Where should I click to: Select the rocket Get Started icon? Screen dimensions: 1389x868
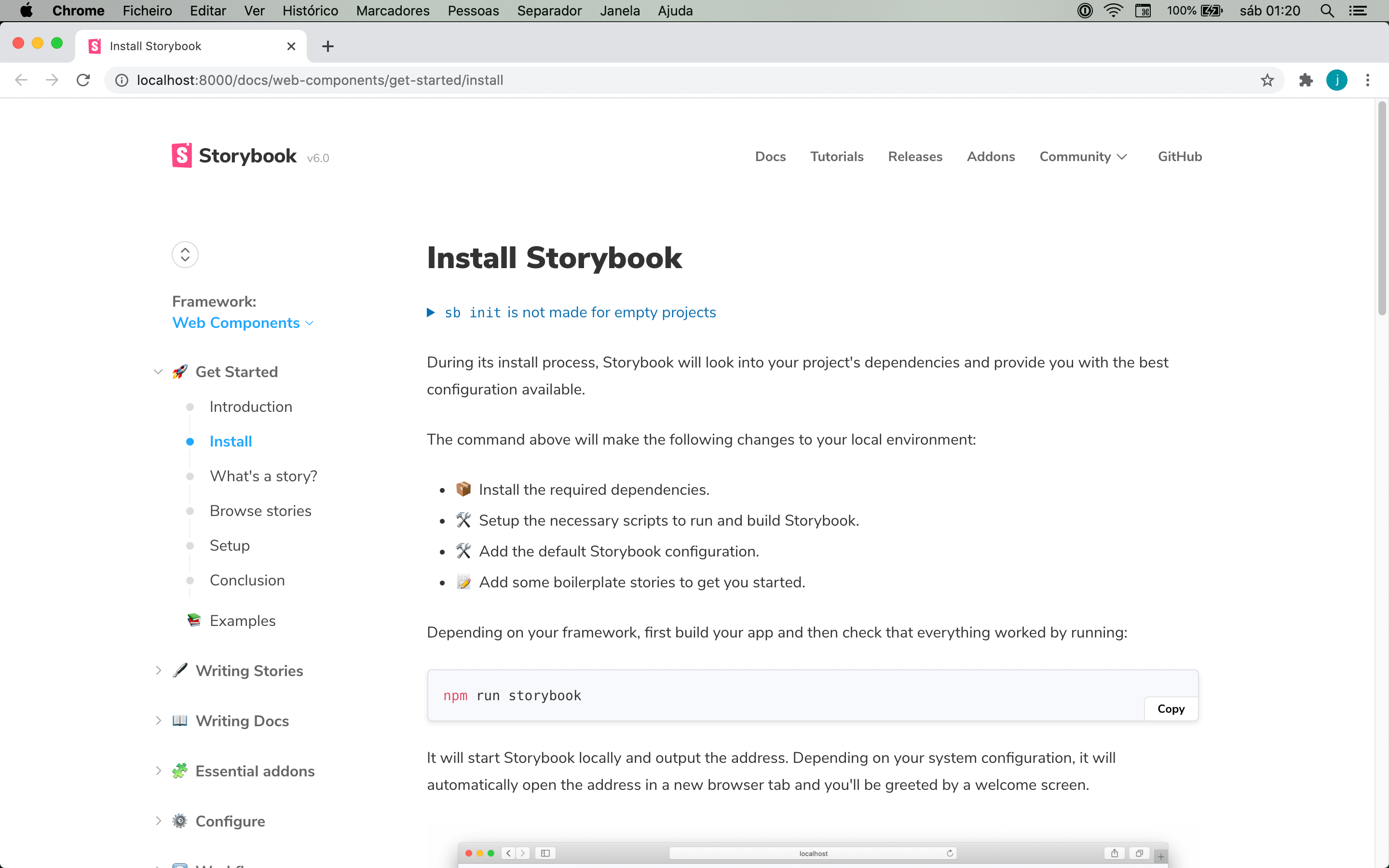click(179, 371)
